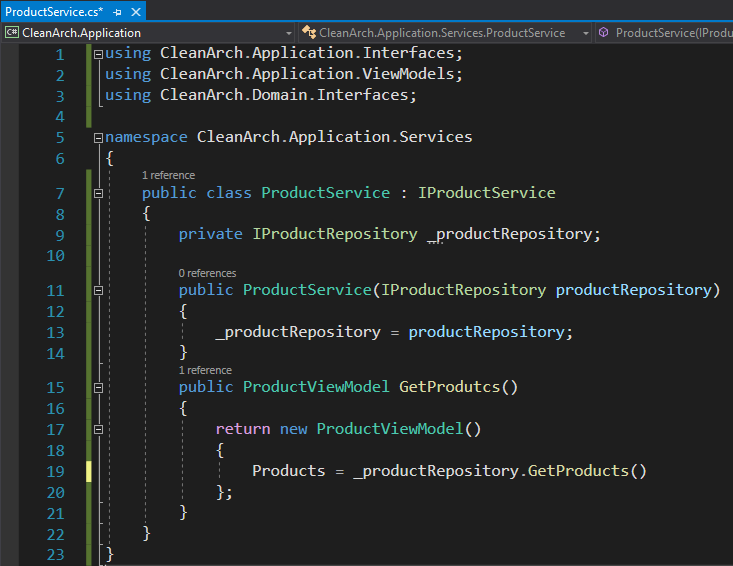Click the GetProdutcs method name

click(x=449, y=387)
